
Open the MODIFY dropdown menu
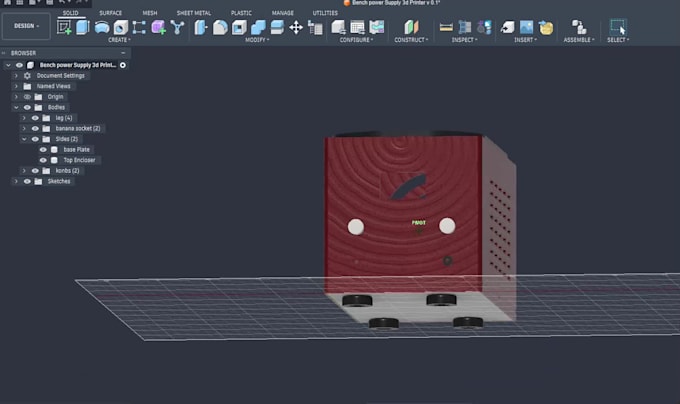coord(257,40)
